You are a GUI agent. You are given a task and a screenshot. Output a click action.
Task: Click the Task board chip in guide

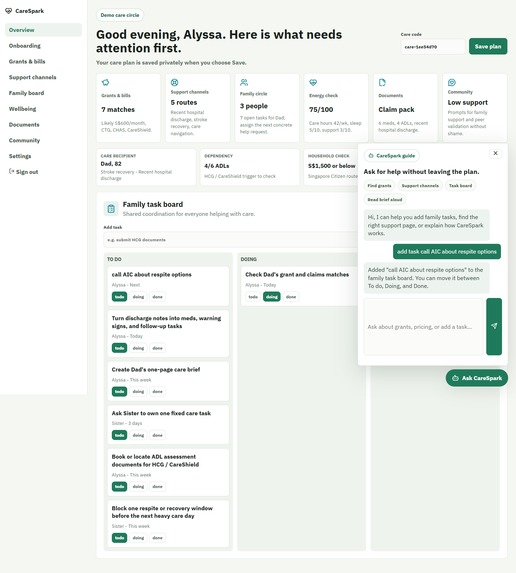460,186
